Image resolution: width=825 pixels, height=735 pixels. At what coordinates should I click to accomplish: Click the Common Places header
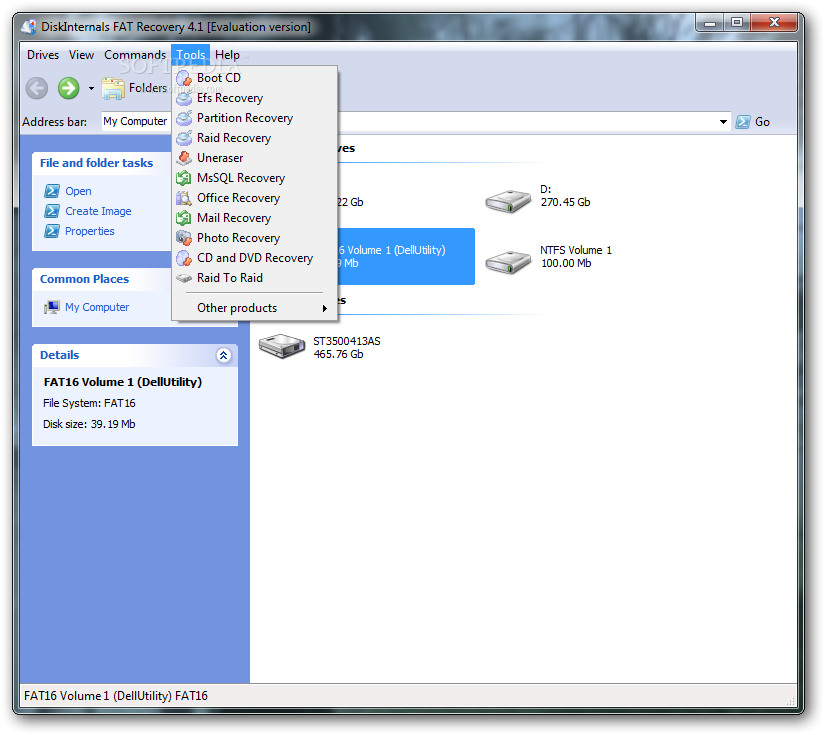84,279
